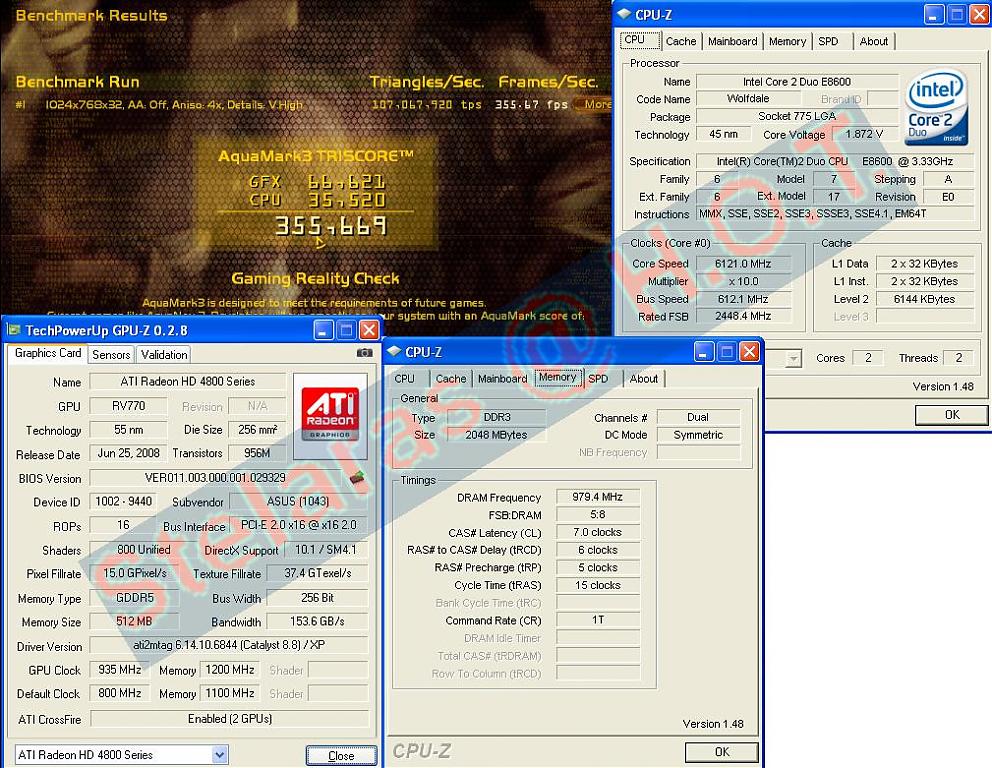Minimize the CPU-Z Memory window
The height and width of the screenshot is (768, 992).
click(x=704, y=352)
